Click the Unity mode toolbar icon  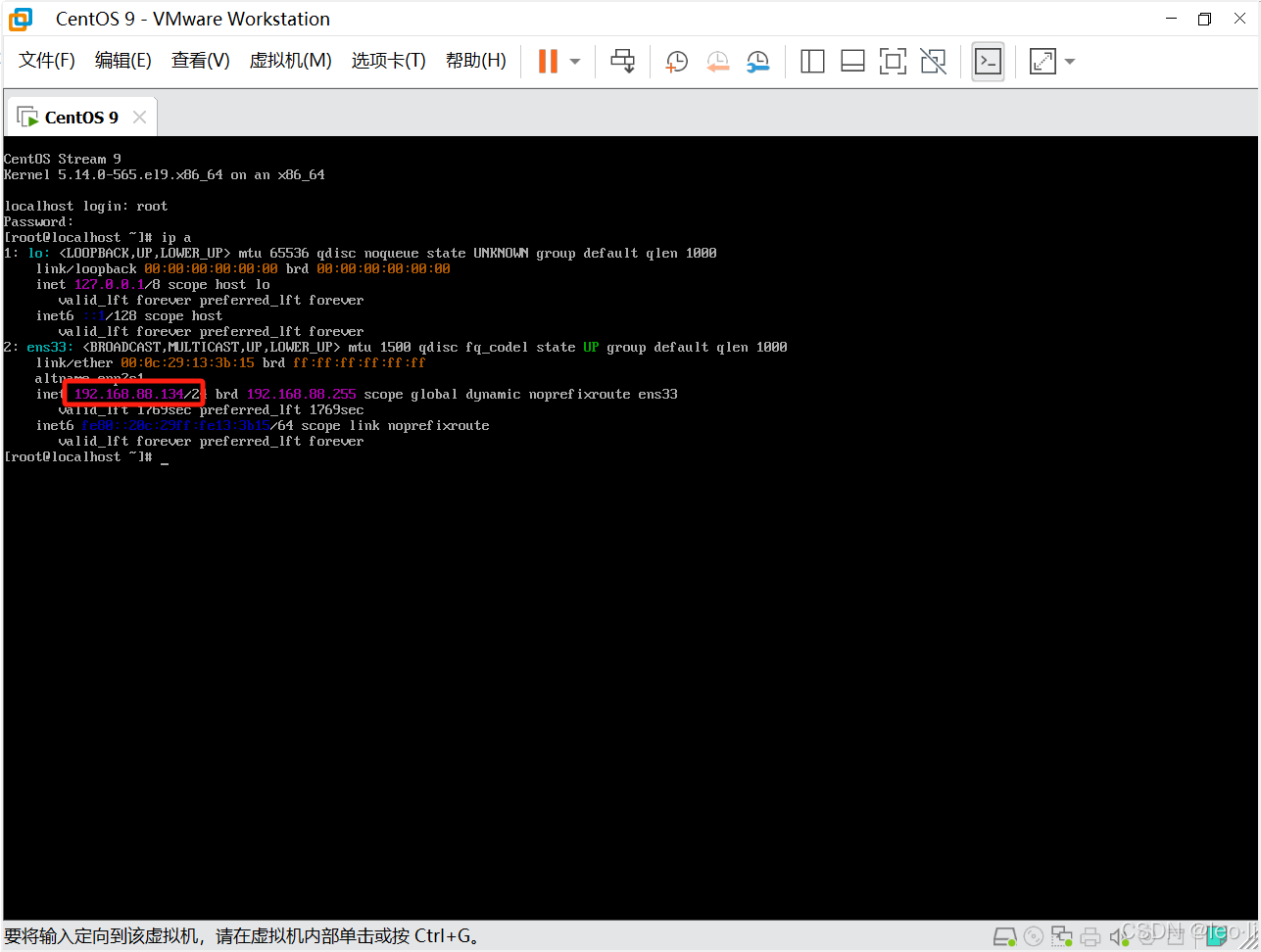(934, 61)
